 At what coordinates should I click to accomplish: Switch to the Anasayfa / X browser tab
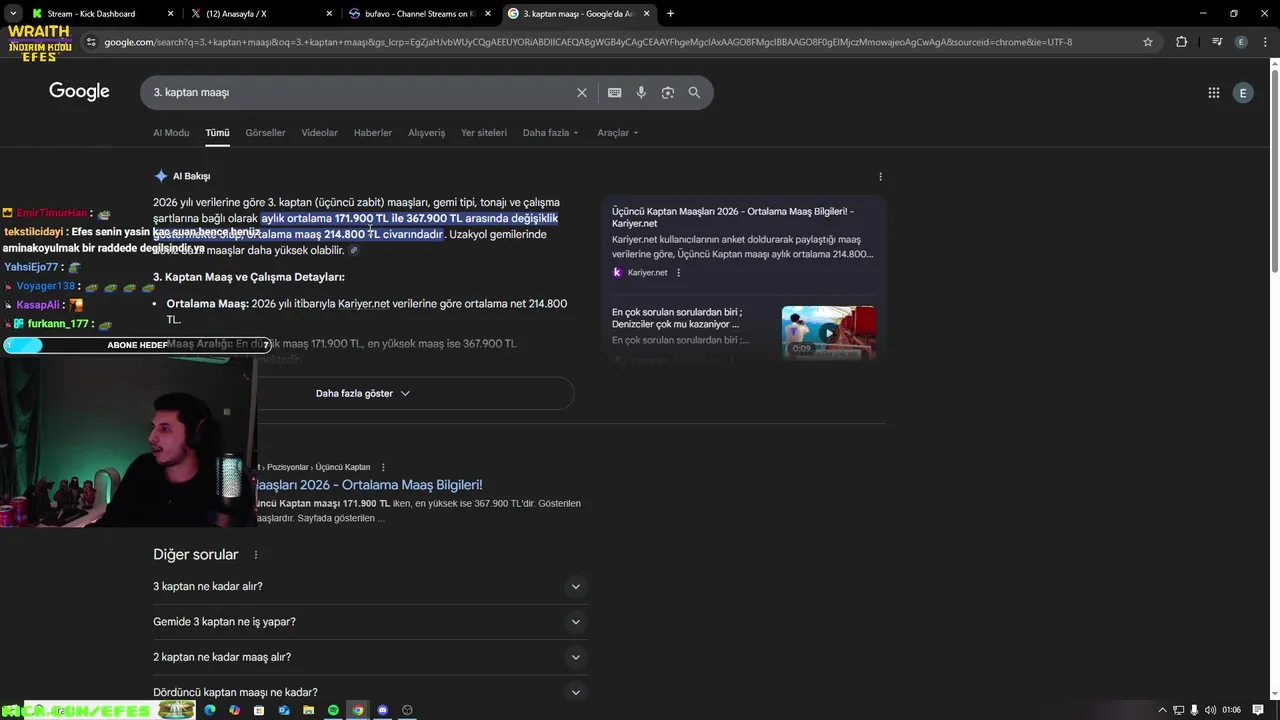pos(260,14)
